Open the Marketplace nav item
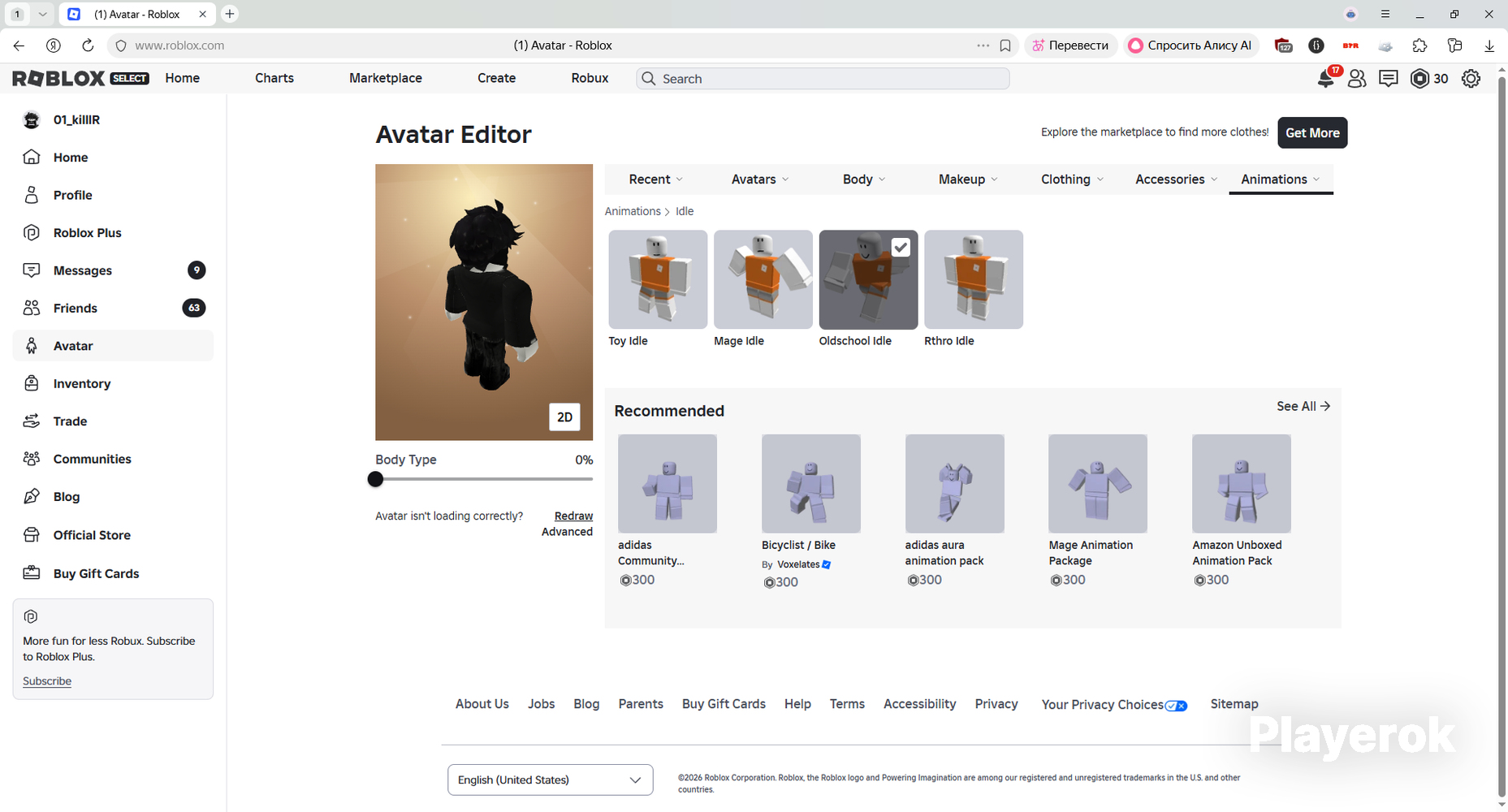Image resolution: width=1508 pixels, height=812 pixels. [x=386, y=78]
